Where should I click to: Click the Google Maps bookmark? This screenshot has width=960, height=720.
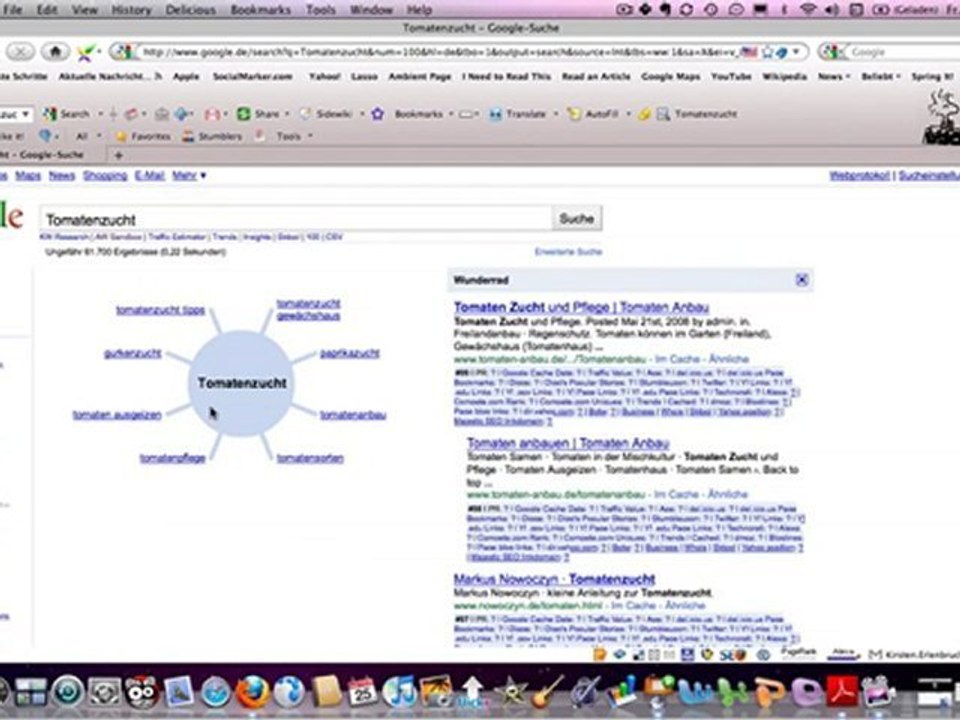(670, 77)
